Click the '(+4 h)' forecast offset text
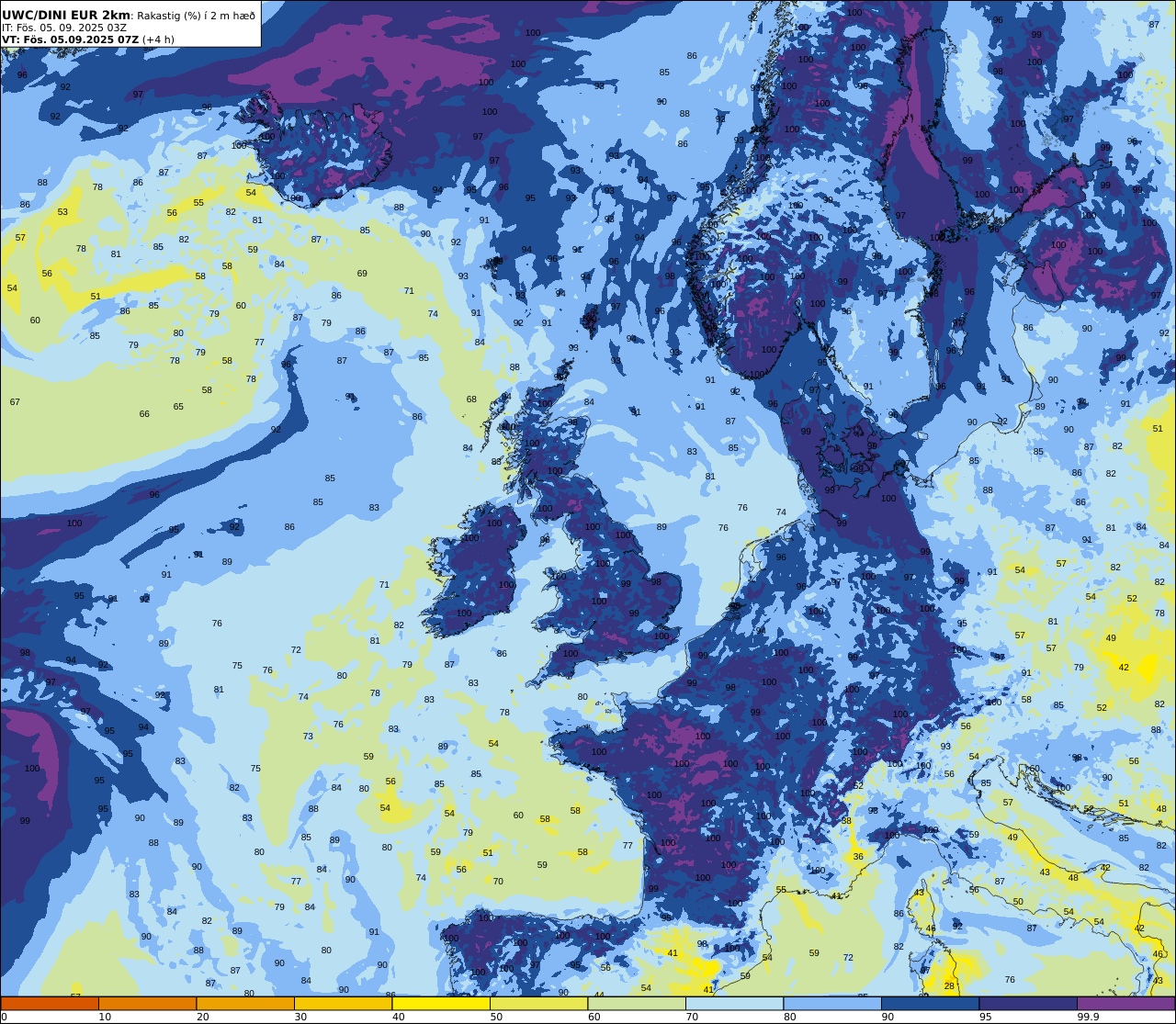The image size is (1176, 1024). click(x=158, y=39)
